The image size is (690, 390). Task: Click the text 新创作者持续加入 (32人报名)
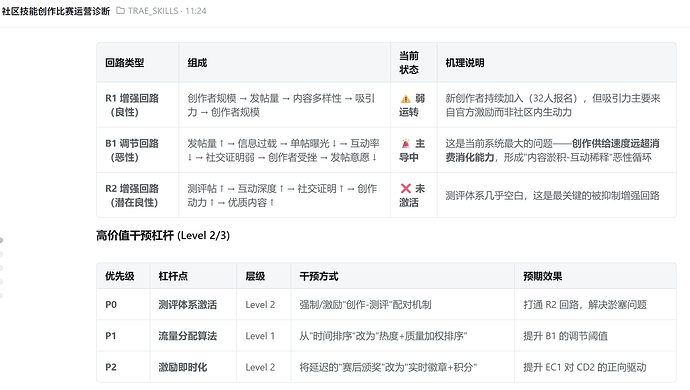click(x=513, y=98)
